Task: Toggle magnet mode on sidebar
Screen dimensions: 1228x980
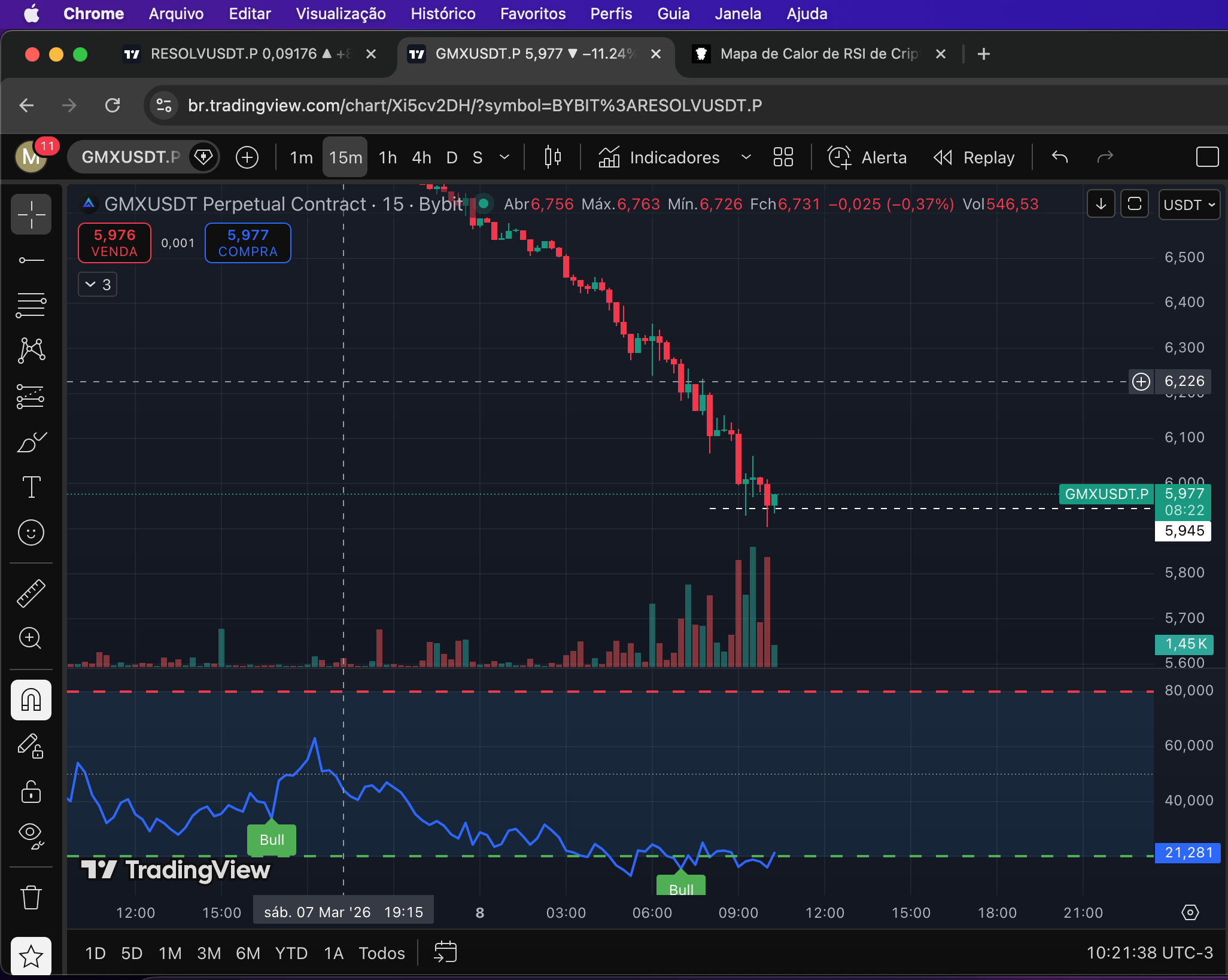Action: click(x=31, y=699)
